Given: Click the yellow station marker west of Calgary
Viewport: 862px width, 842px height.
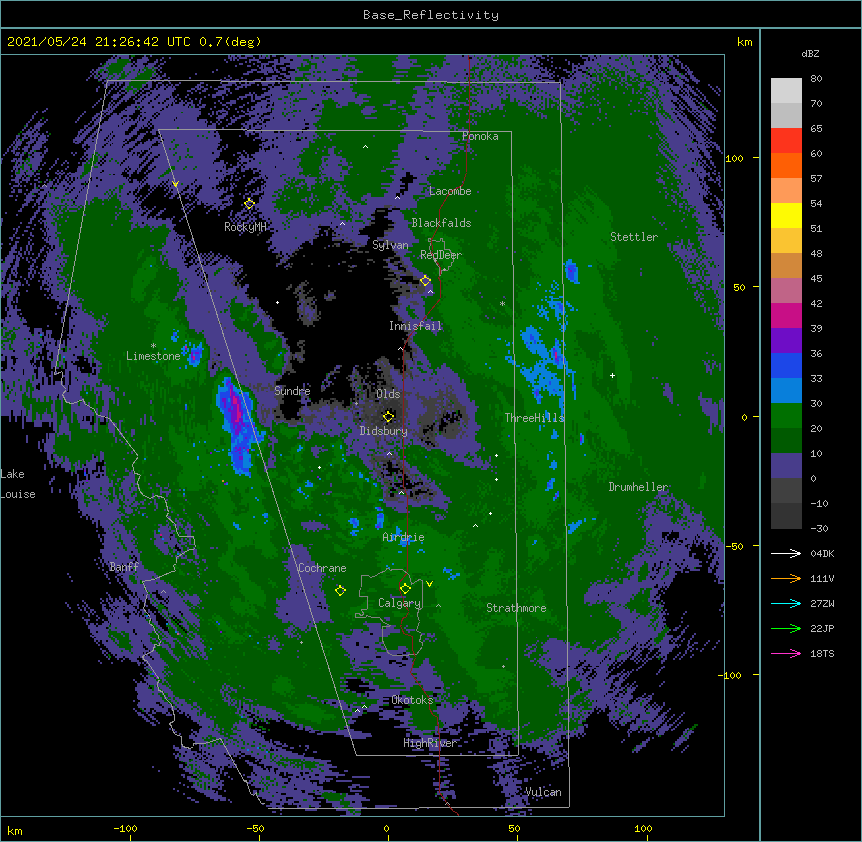Looking at the screenshot, I should (340, 590).
